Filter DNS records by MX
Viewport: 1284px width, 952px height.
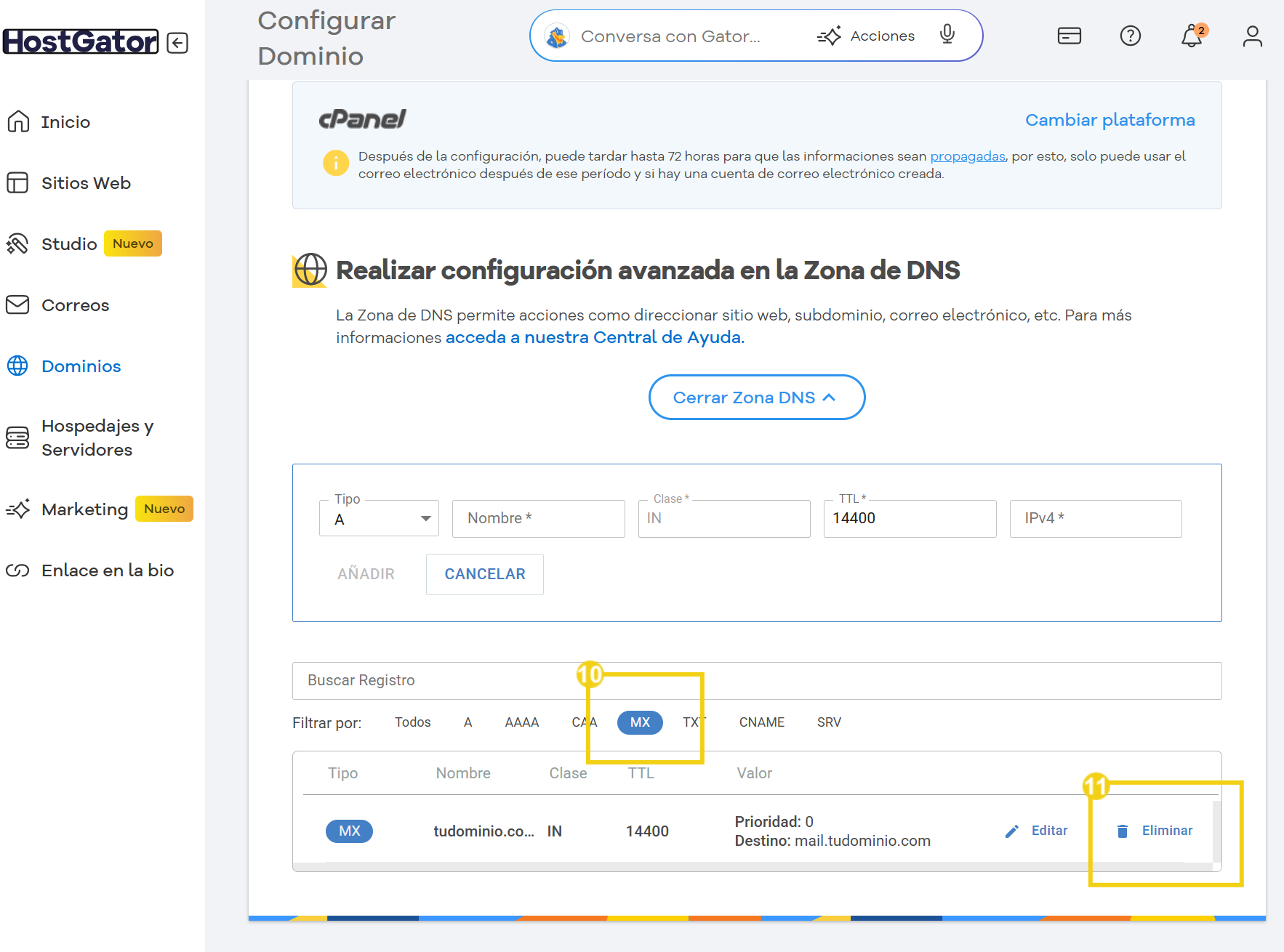coord(640,722)
